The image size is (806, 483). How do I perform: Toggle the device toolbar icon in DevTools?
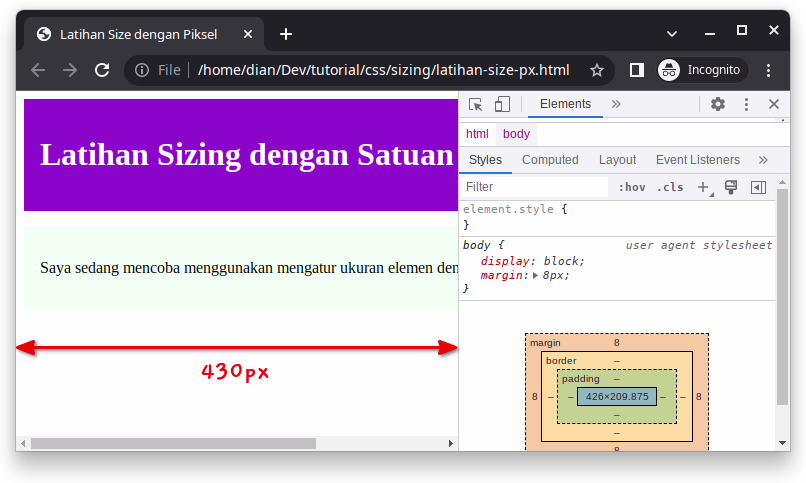[502, 104]
